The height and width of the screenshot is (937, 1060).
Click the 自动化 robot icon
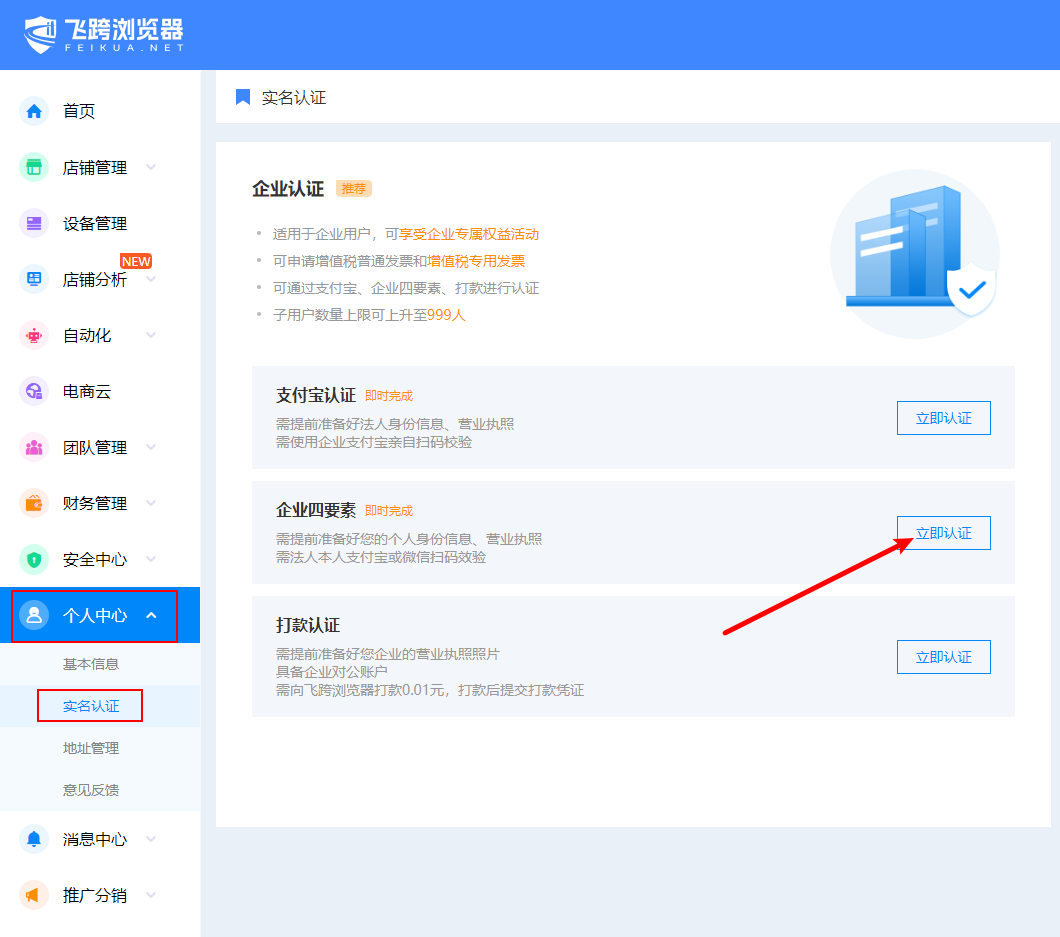click(x=34, y=335)
